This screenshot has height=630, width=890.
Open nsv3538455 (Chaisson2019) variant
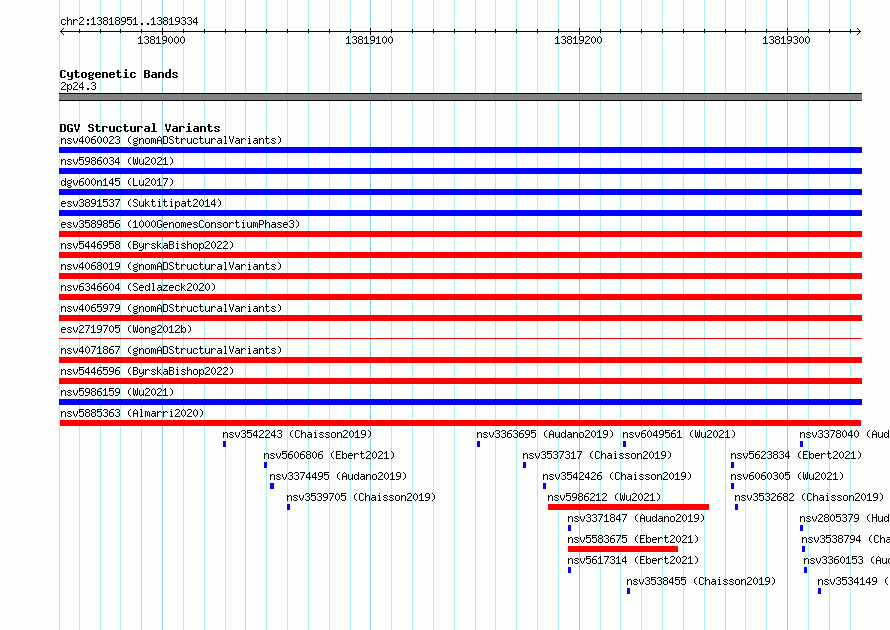701,581
